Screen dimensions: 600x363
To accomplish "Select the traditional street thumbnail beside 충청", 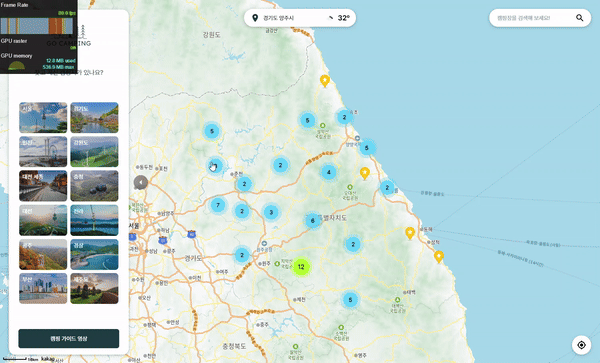I will click(43, 186).
